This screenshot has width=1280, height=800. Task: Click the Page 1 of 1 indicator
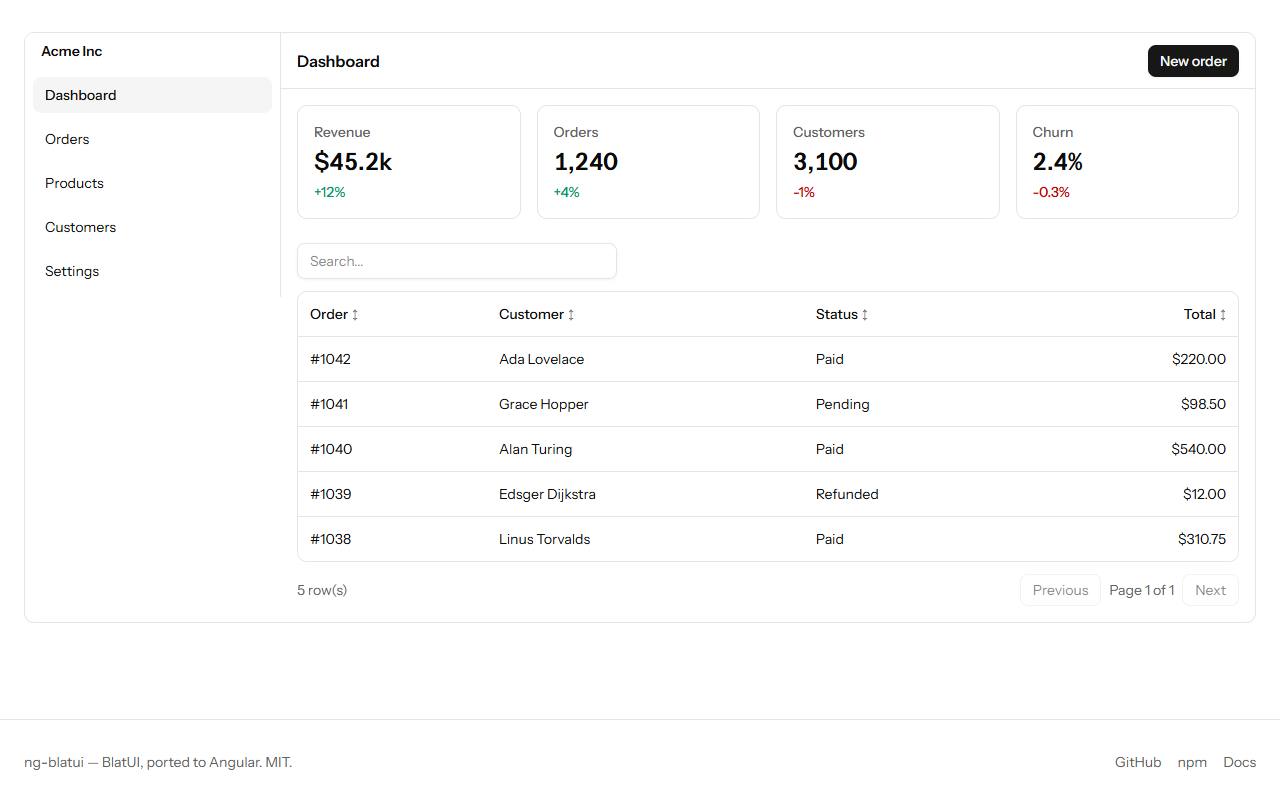(x=1141, y=590)
